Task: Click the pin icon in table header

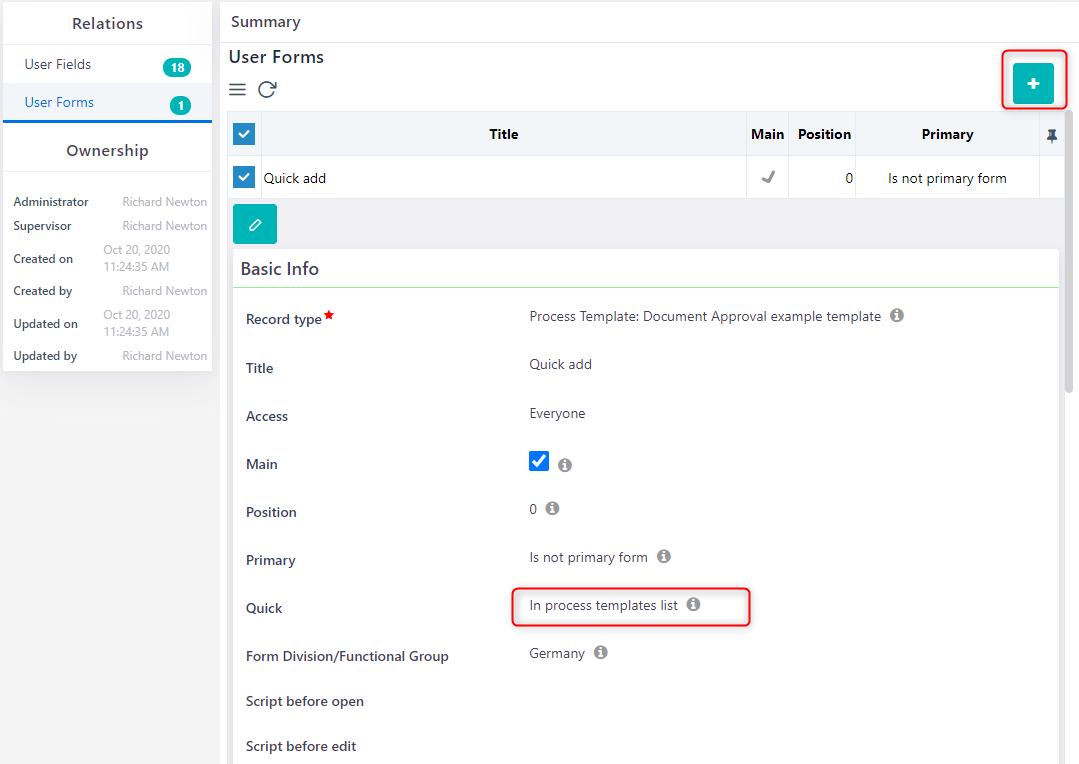Action: [x=1052, y=135]
